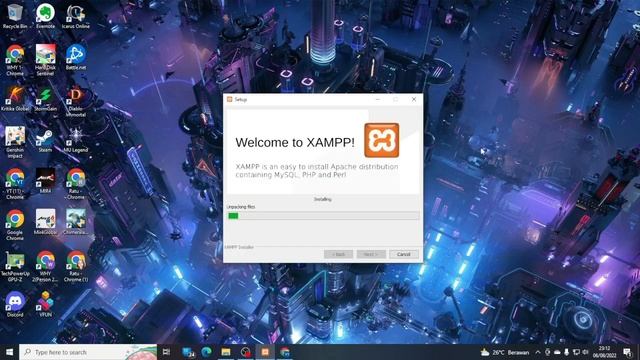Click the disabled Next button in Setup
Viewport: 640px width, 360px height.
pyautogui.click(x=371, y=254)
